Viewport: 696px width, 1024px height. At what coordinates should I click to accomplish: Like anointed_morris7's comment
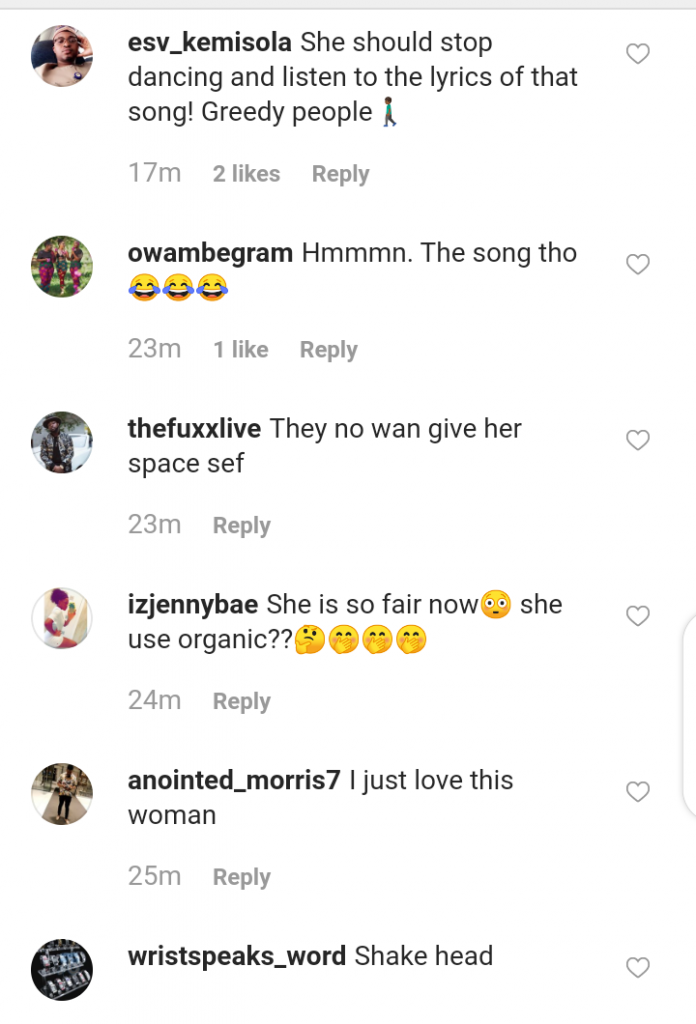(x=638, y=792)
